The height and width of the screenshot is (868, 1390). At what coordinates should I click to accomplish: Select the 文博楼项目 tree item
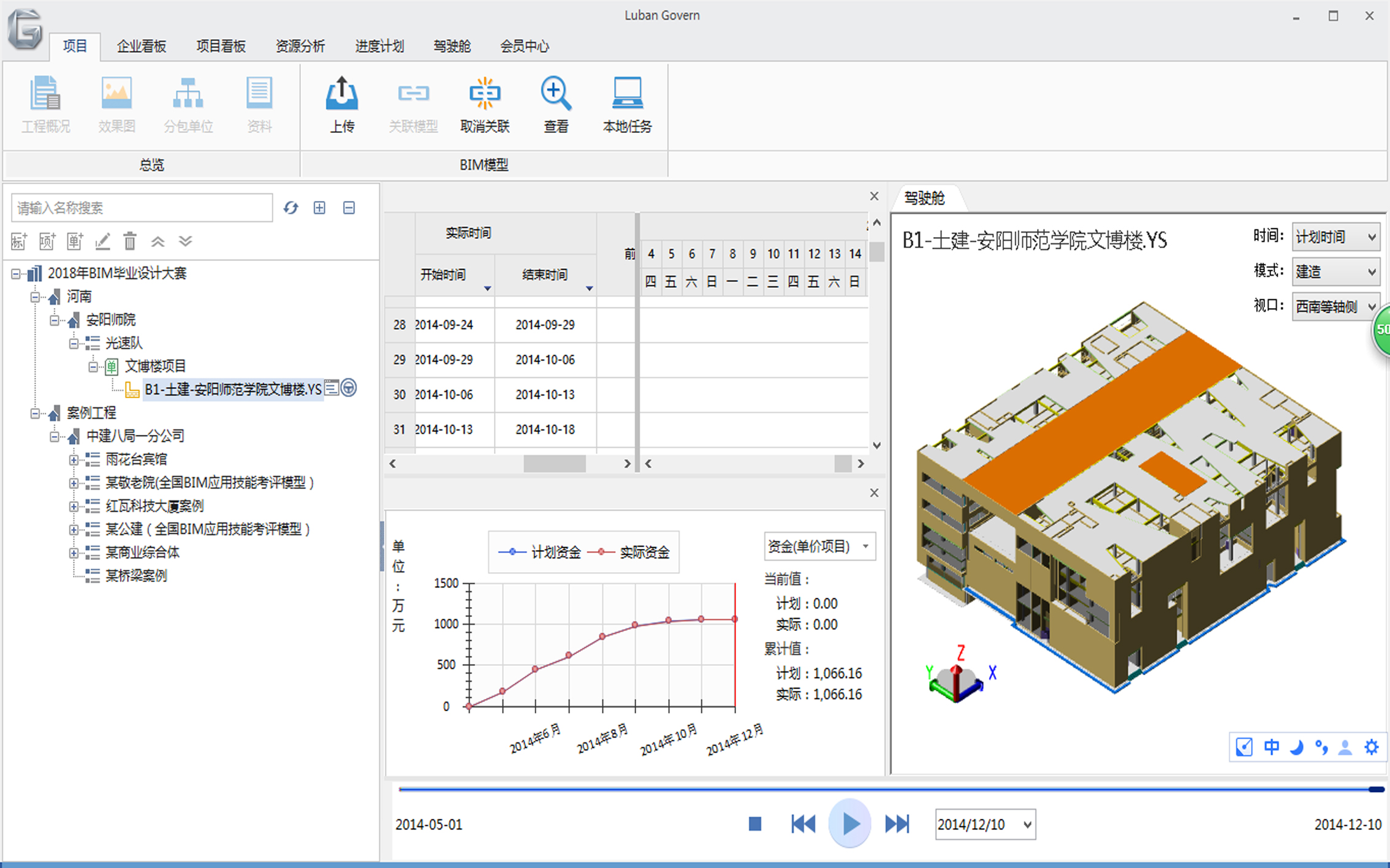point(155,366)
